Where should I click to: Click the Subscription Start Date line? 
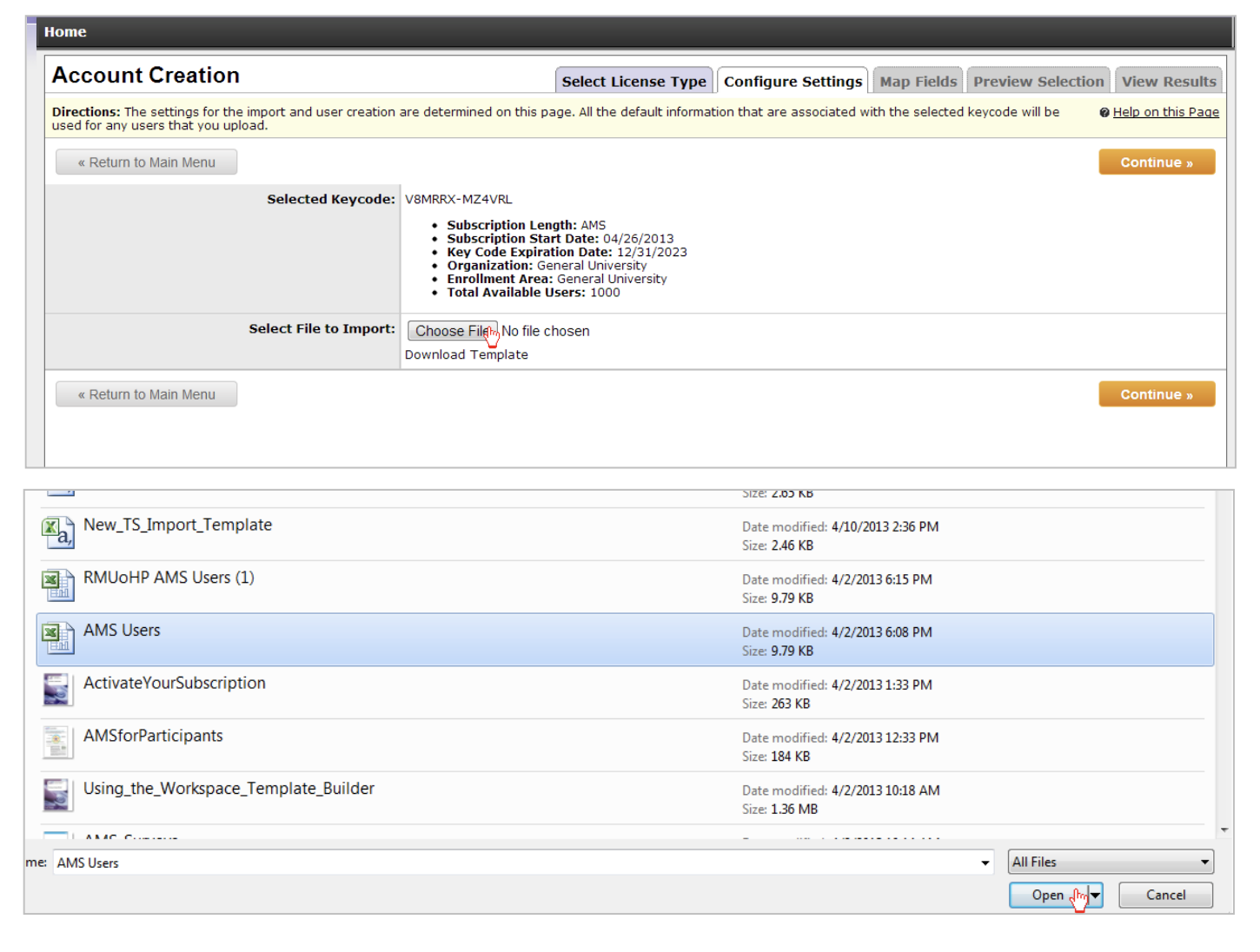560,239
